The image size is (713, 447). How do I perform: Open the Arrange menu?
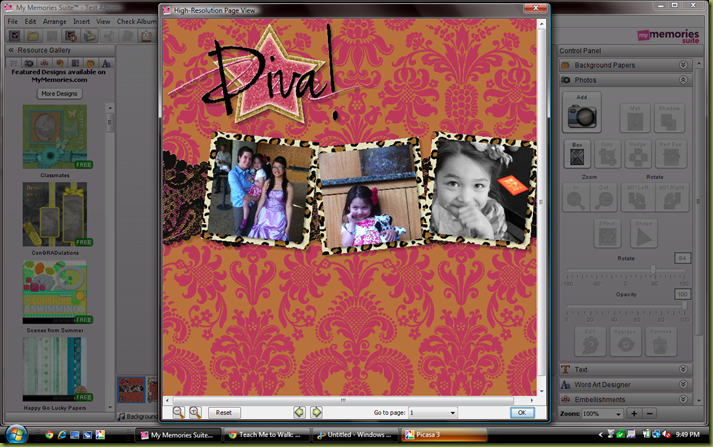click(55, 21)
